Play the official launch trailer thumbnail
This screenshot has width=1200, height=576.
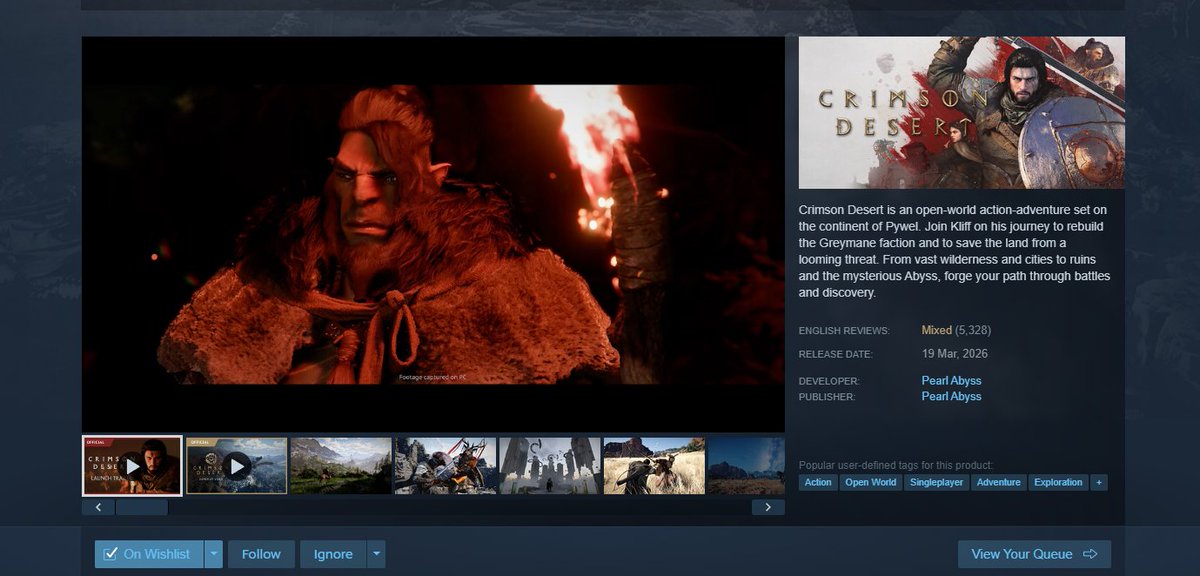pos(132,466)
